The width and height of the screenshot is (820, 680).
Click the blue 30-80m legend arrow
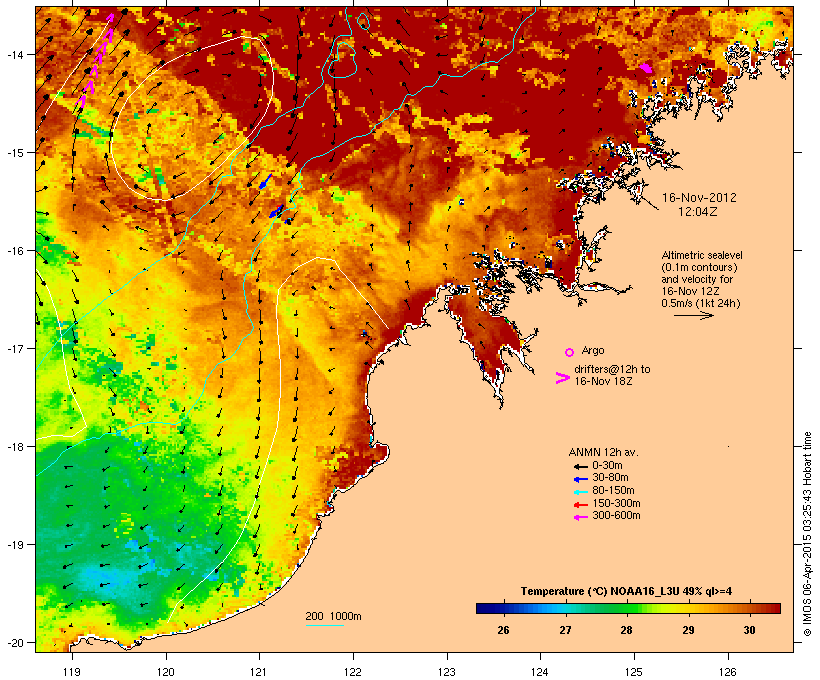click(x=581, y=479)
